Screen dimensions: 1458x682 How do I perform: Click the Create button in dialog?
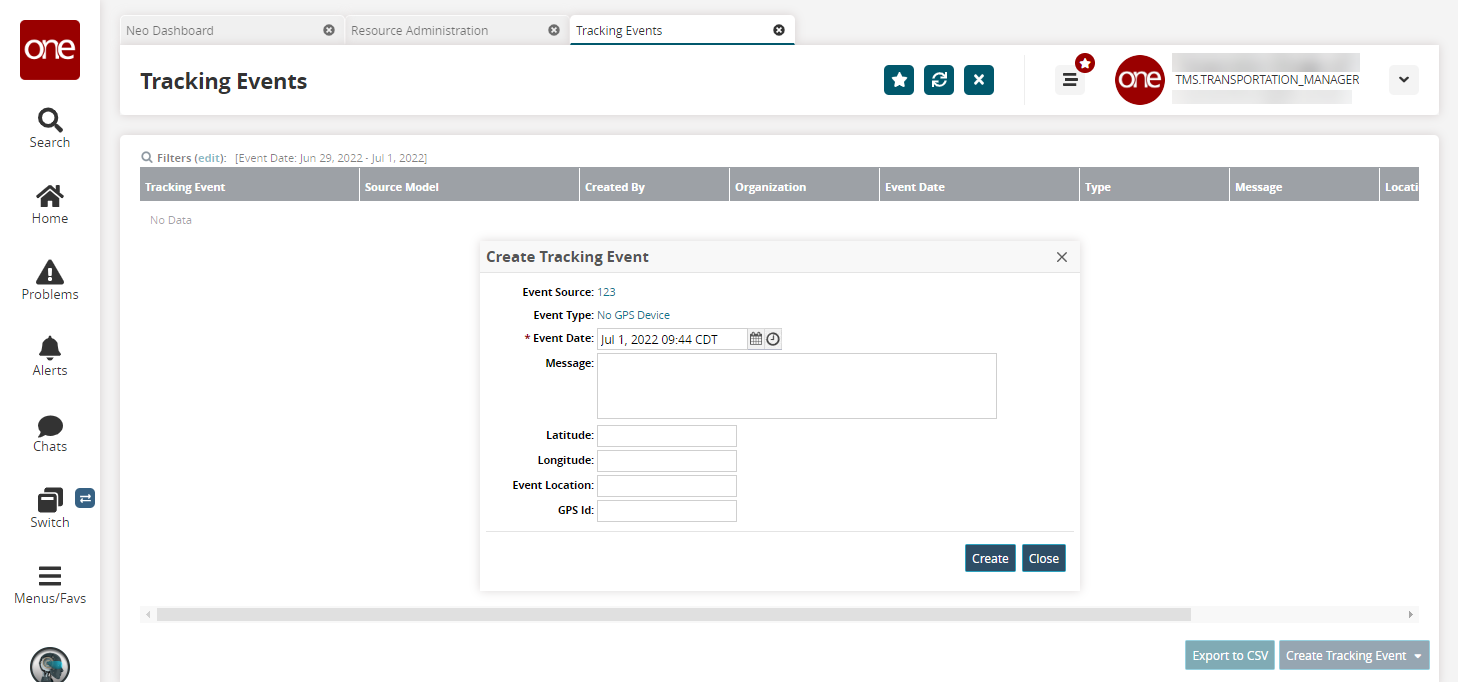click(x=990, y=558)
